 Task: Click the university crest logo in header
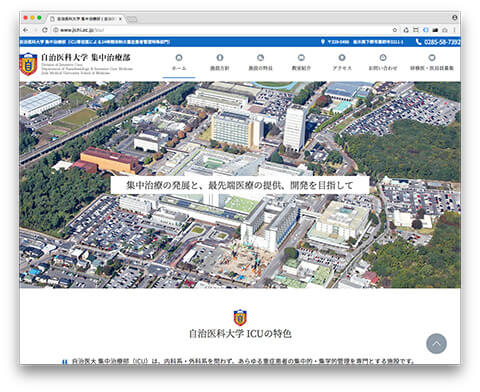pyautogui.click(x=28, y=64)
